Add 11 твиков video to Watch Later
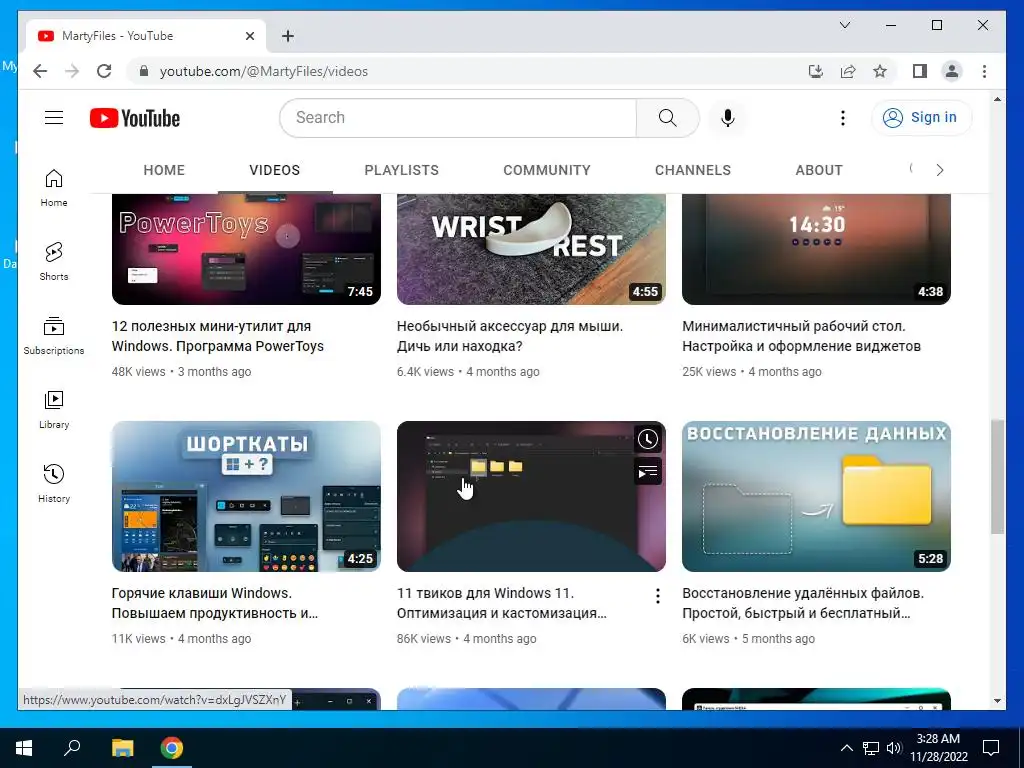The height and width of the screenshot is (768, 1024). (648, 440)
